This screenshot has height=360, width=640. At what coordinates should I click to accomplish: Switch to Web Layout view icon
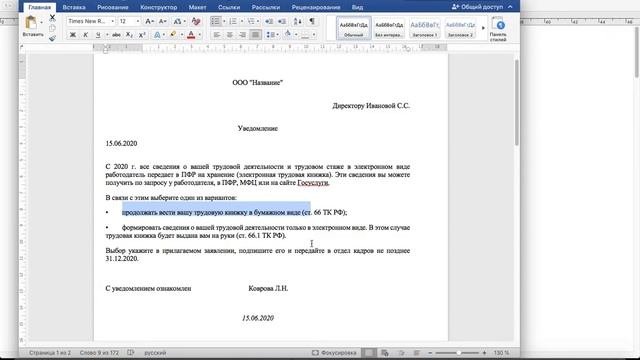(x=385, y=353)
